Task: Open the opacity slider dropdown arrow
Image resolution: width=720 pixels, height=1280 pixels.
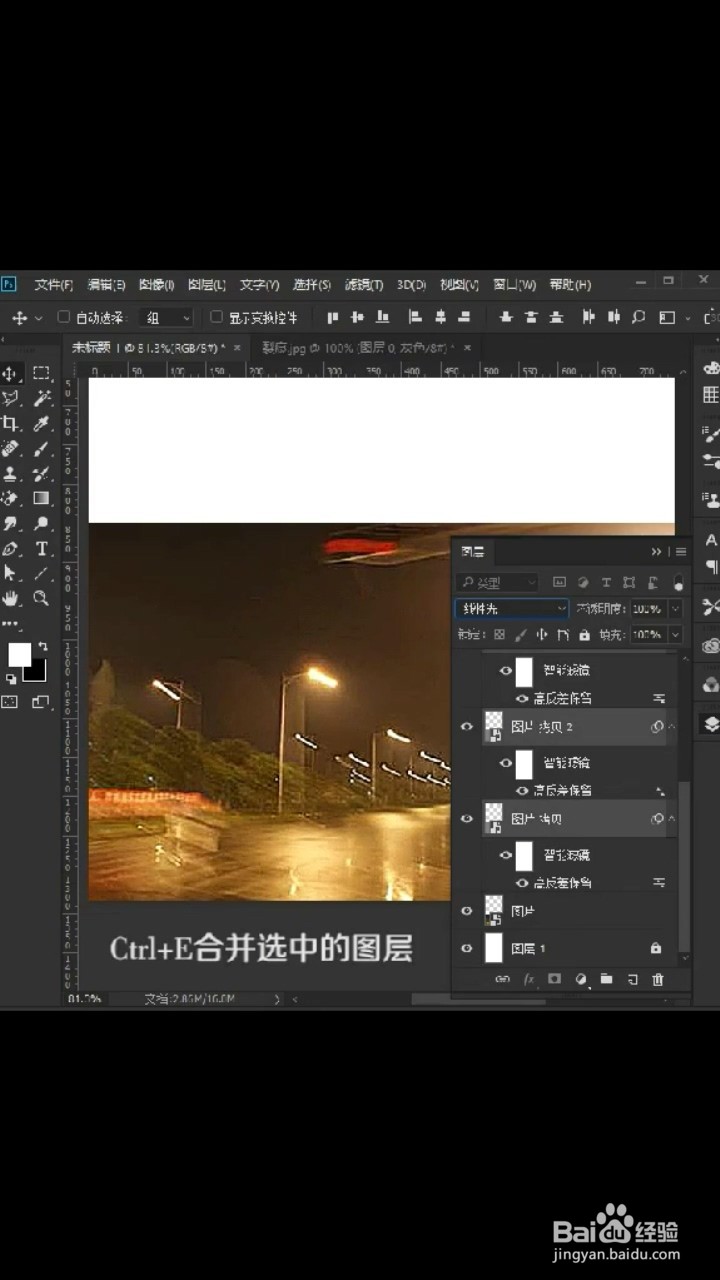Action: click(676, 608)
